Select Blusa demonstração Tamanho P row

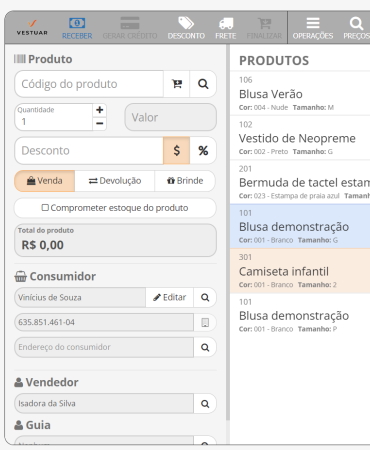click(300, 315)
